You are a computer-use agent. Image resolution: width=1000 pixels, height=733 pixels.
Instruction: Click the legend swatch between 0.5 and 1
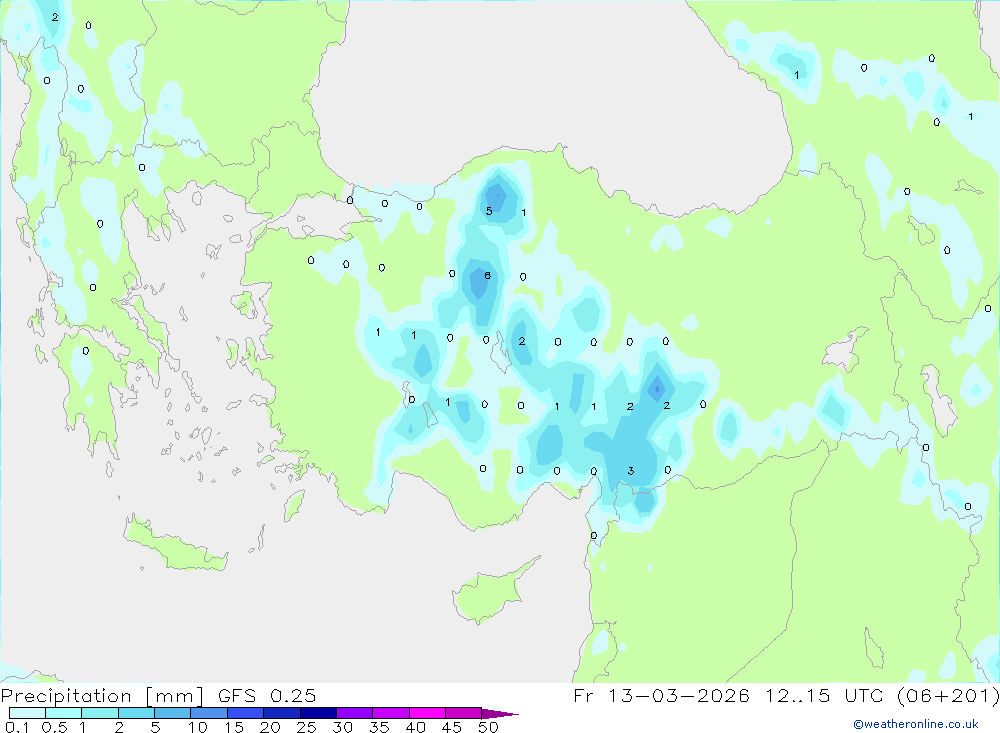tap(64, 713)
